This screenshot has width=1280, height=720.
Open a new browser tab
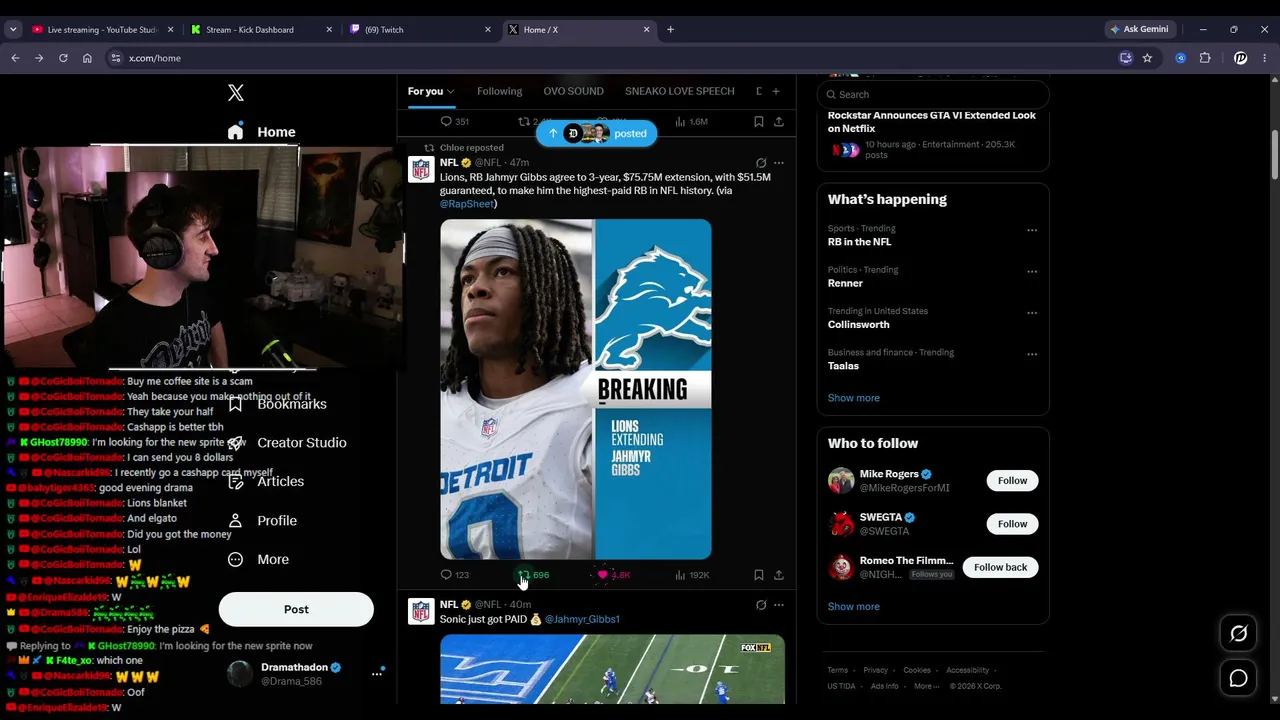[670, 30]
